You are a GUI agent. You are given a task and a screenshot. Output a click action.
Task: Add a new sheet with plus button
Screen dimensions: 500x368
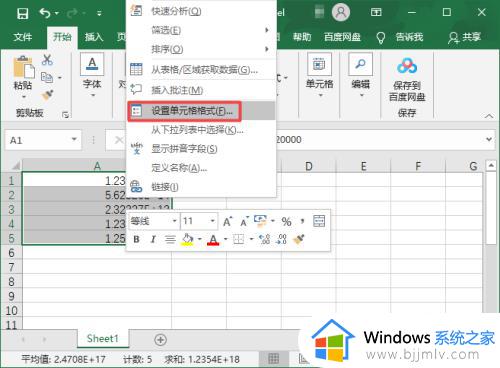[161, 340]
